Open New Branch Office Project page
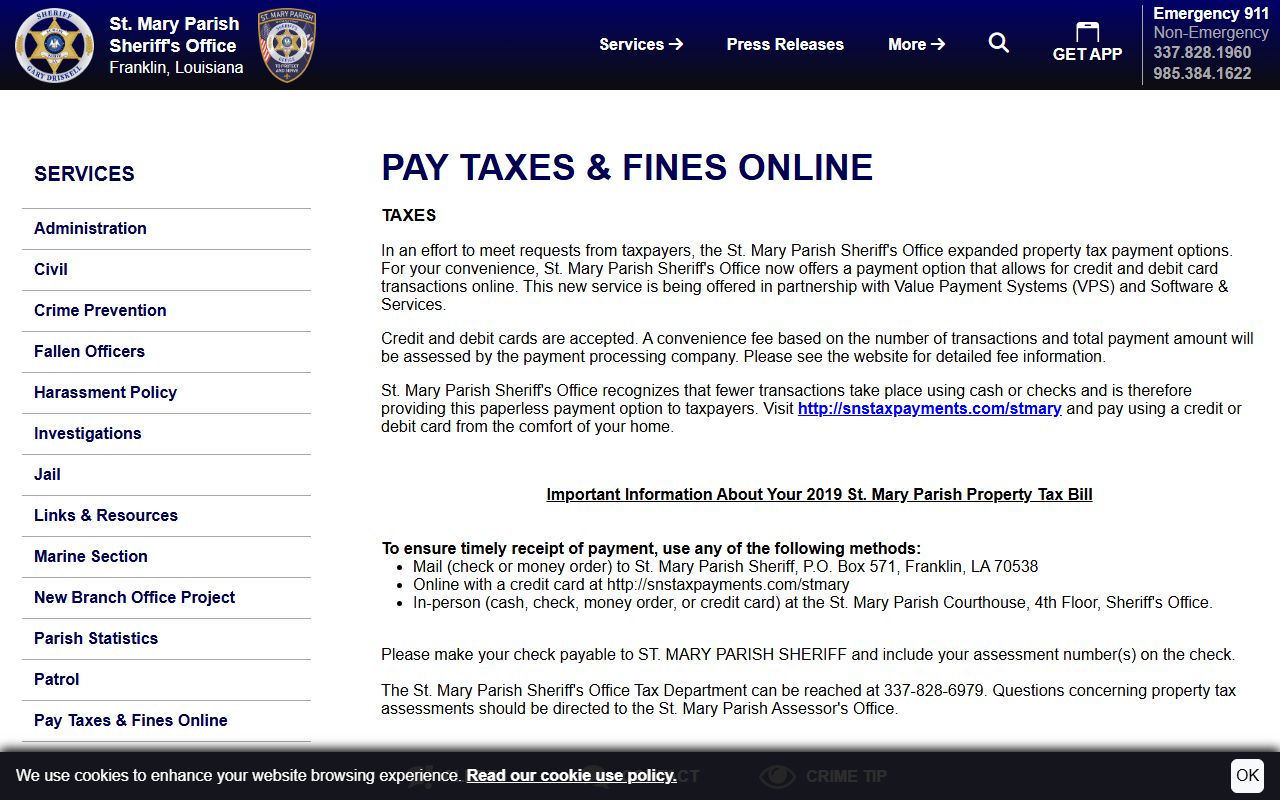The height and width of the screenshot is (800, 1280). click(x=166, y=597)
